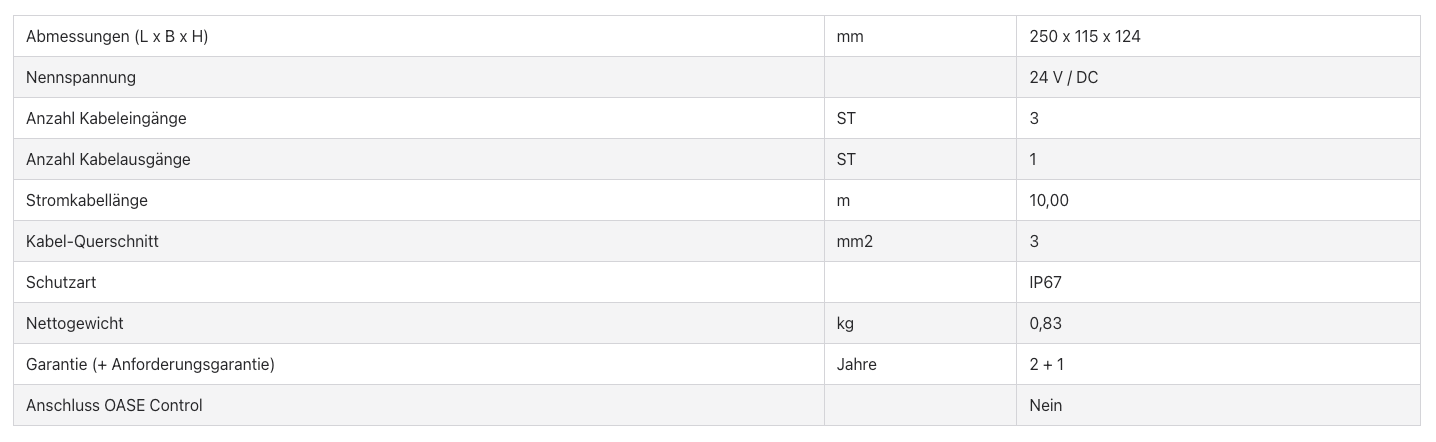This screenshot has height=442, width=1436.
Task: Click the "Anzahl Kabeleingänge" label
Action: (x=106, y=119)
